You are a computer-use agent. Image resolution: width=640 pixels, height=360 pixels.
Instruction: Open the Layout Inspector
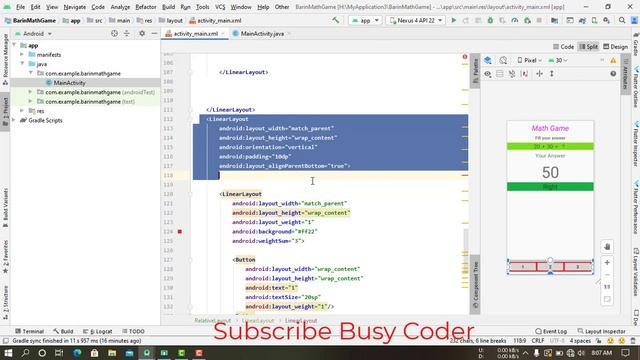602,331
